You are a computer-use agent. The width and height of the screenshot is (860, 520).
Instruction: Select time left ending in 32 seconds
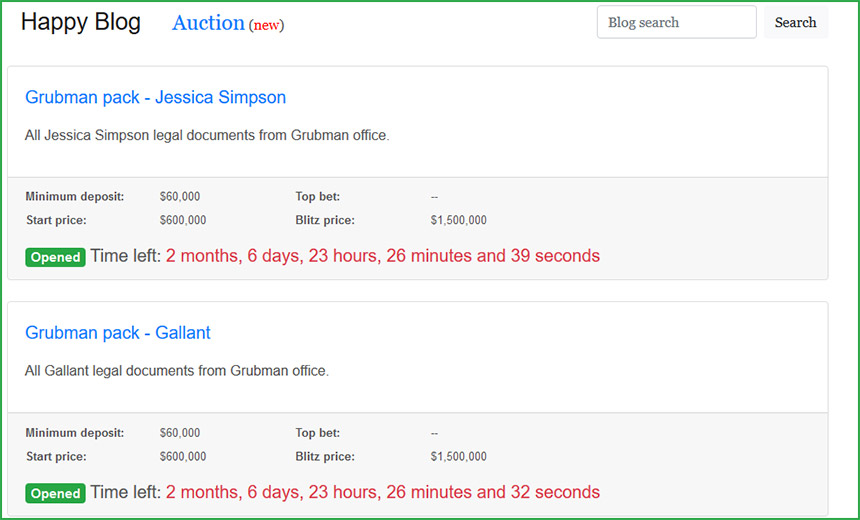[383, 491]
